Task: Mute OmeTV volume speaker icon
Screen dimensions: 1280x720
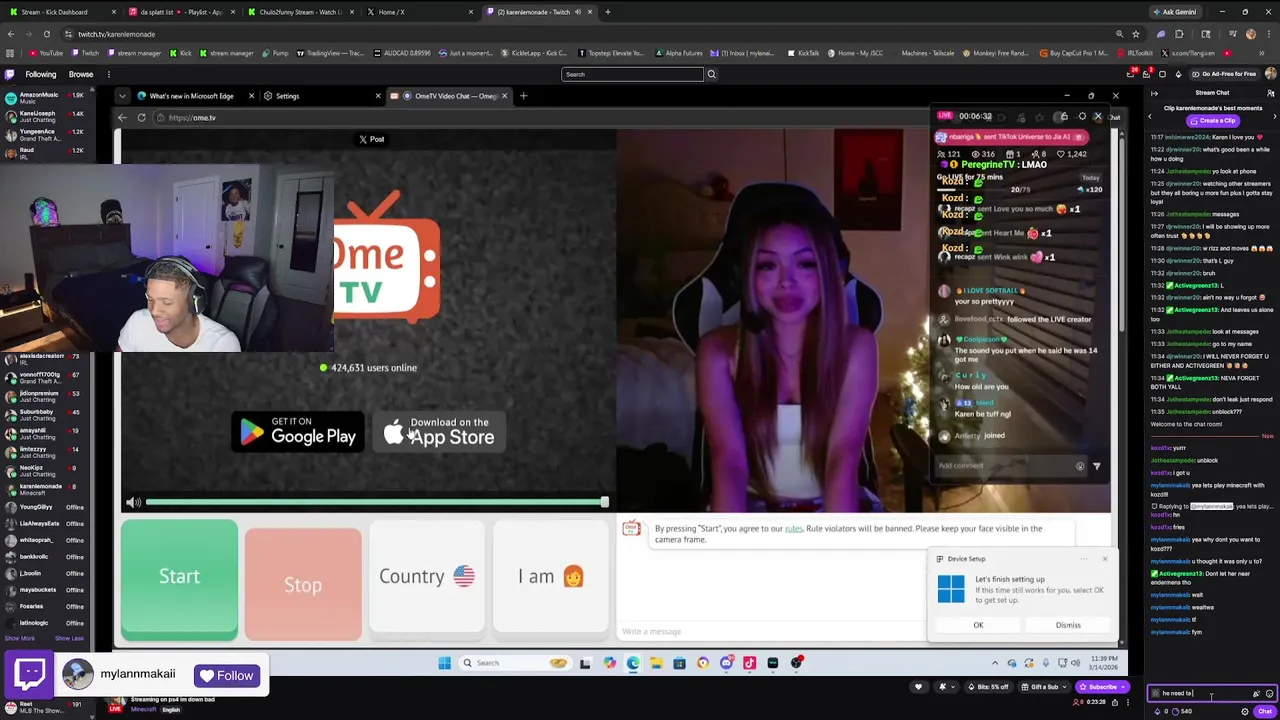Action: [132, 502]
